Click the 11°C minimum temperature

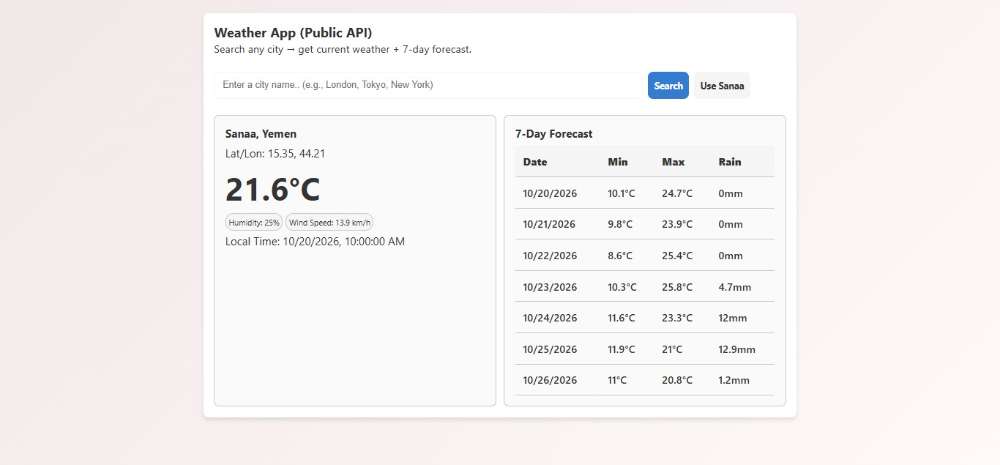[x=617, y=380]
